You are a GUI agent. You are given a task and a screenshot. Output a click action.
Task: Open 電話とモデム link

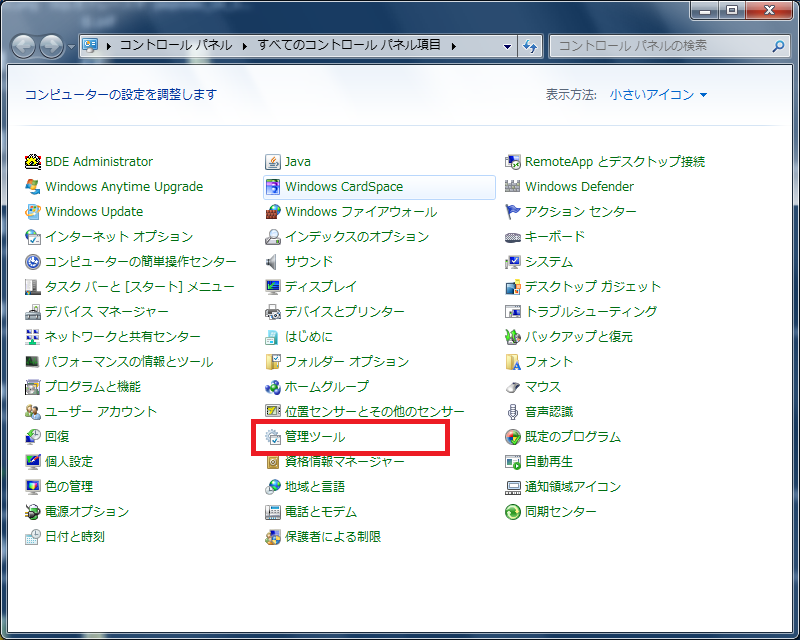click(x=321, y=512)
